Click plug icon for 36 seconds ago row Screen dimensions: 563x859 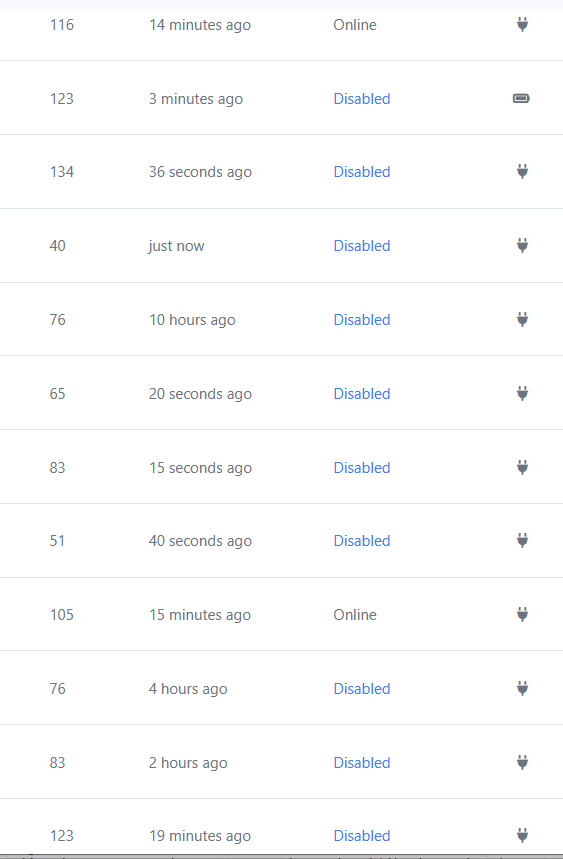coord(522,171)
